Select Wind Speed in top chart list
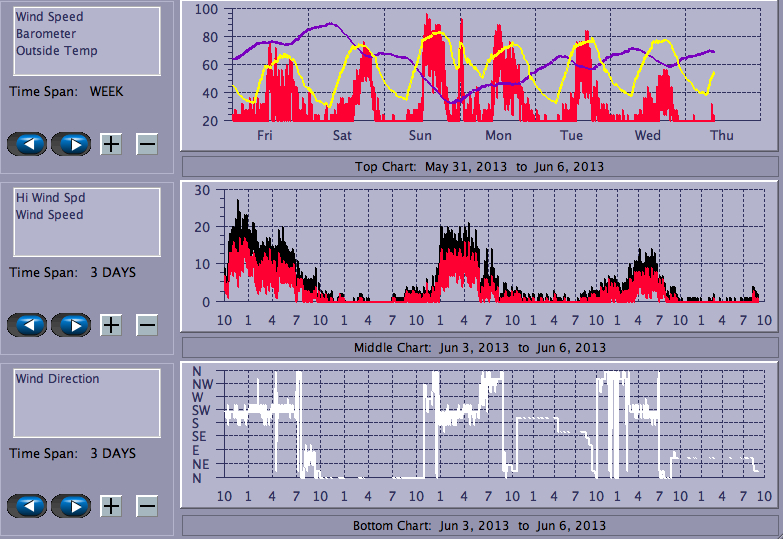Screen dimensions: 783x539 pyautogui.click(x=49, y=17)
